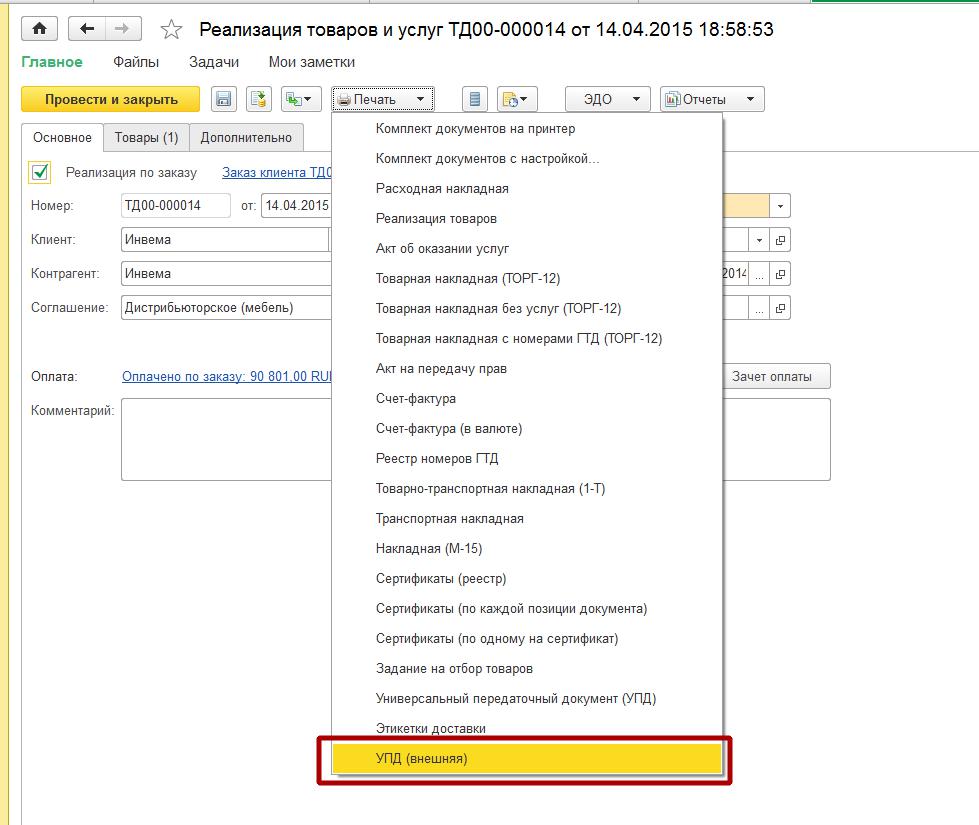Switch to the Товары (1) tab
The image size is (979, 825).
[x=146, y=137]
